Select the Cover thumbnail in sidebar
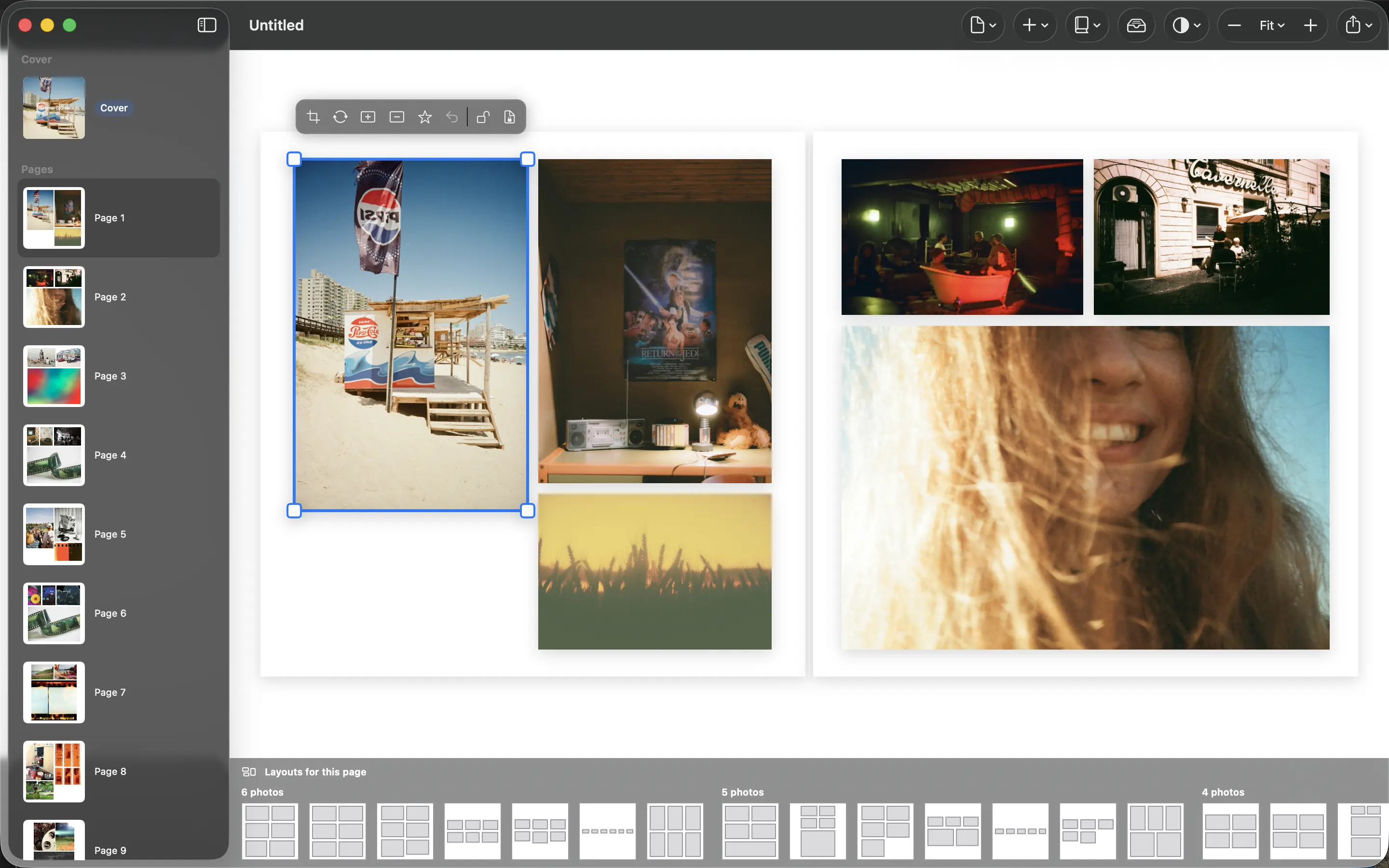The image size is (1389, 868). [x=54, y=108]
